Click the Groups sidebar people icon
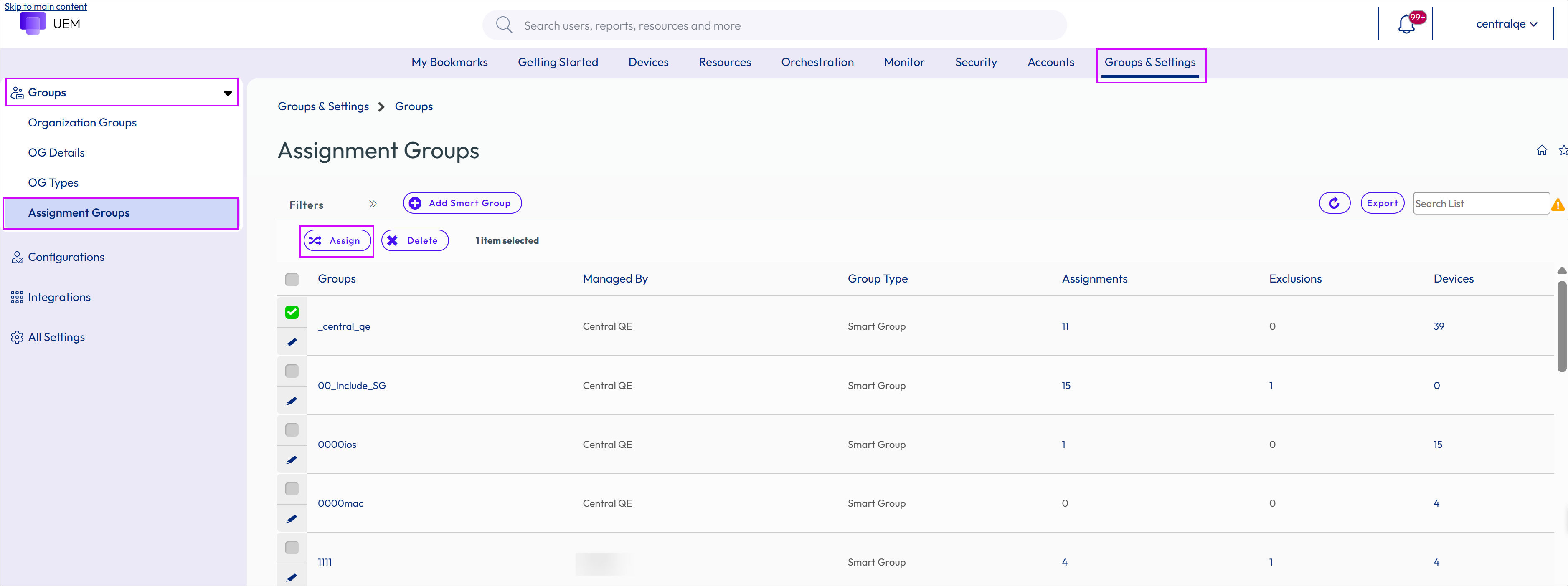Viewport: 1568px width, 586px height. click(17, 93)
